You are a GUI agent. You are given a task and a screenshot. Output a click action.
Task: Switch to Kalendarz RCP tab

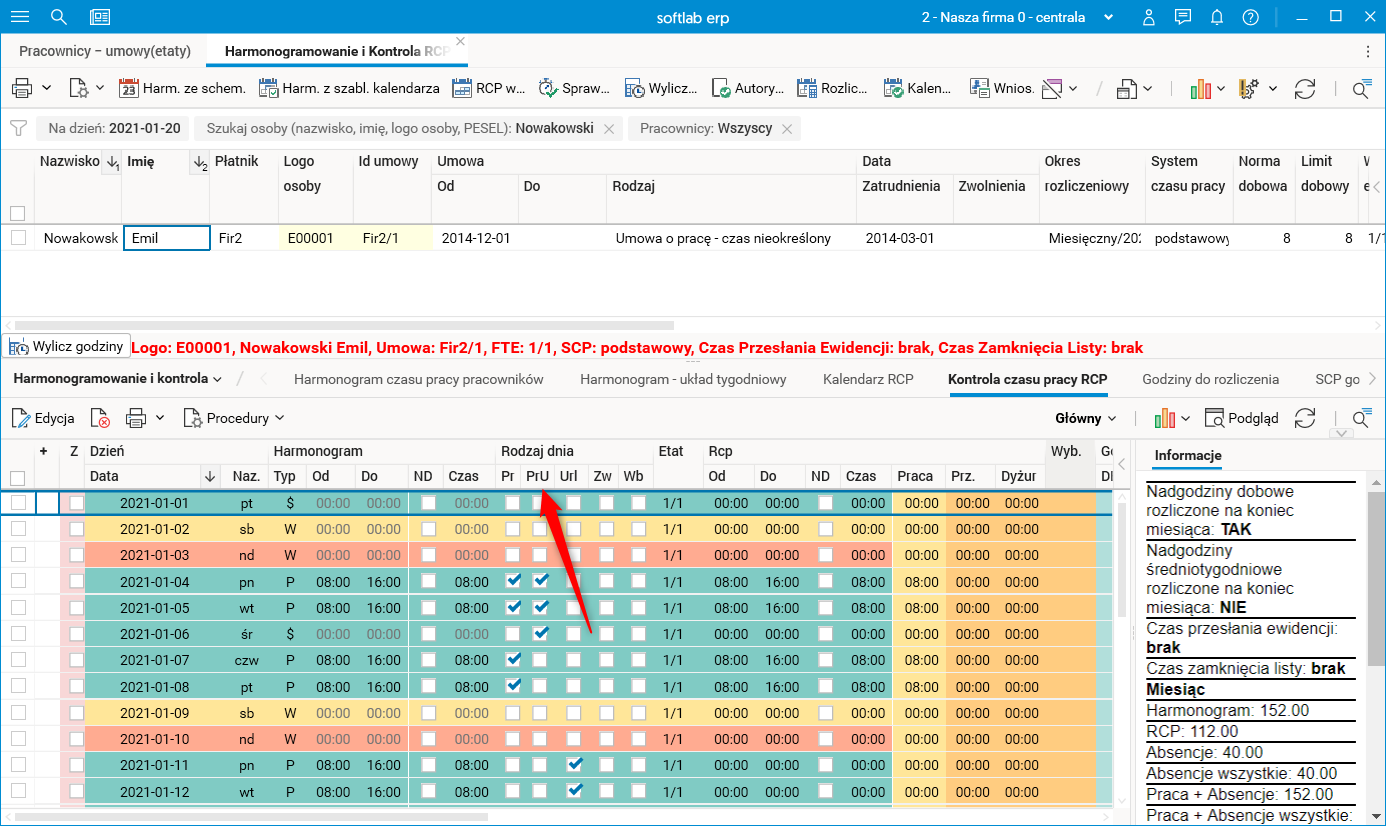868,379
